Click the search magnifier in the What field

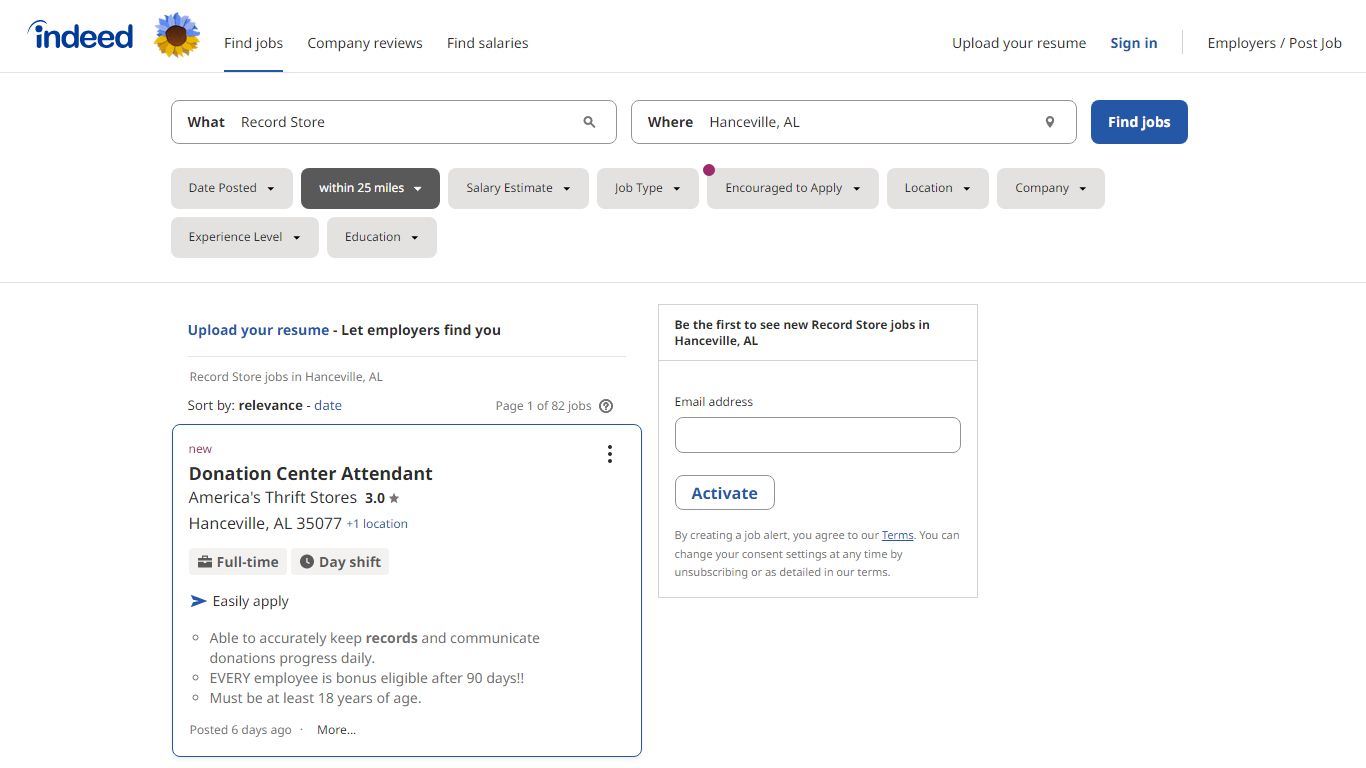click(x=589, y=122)
